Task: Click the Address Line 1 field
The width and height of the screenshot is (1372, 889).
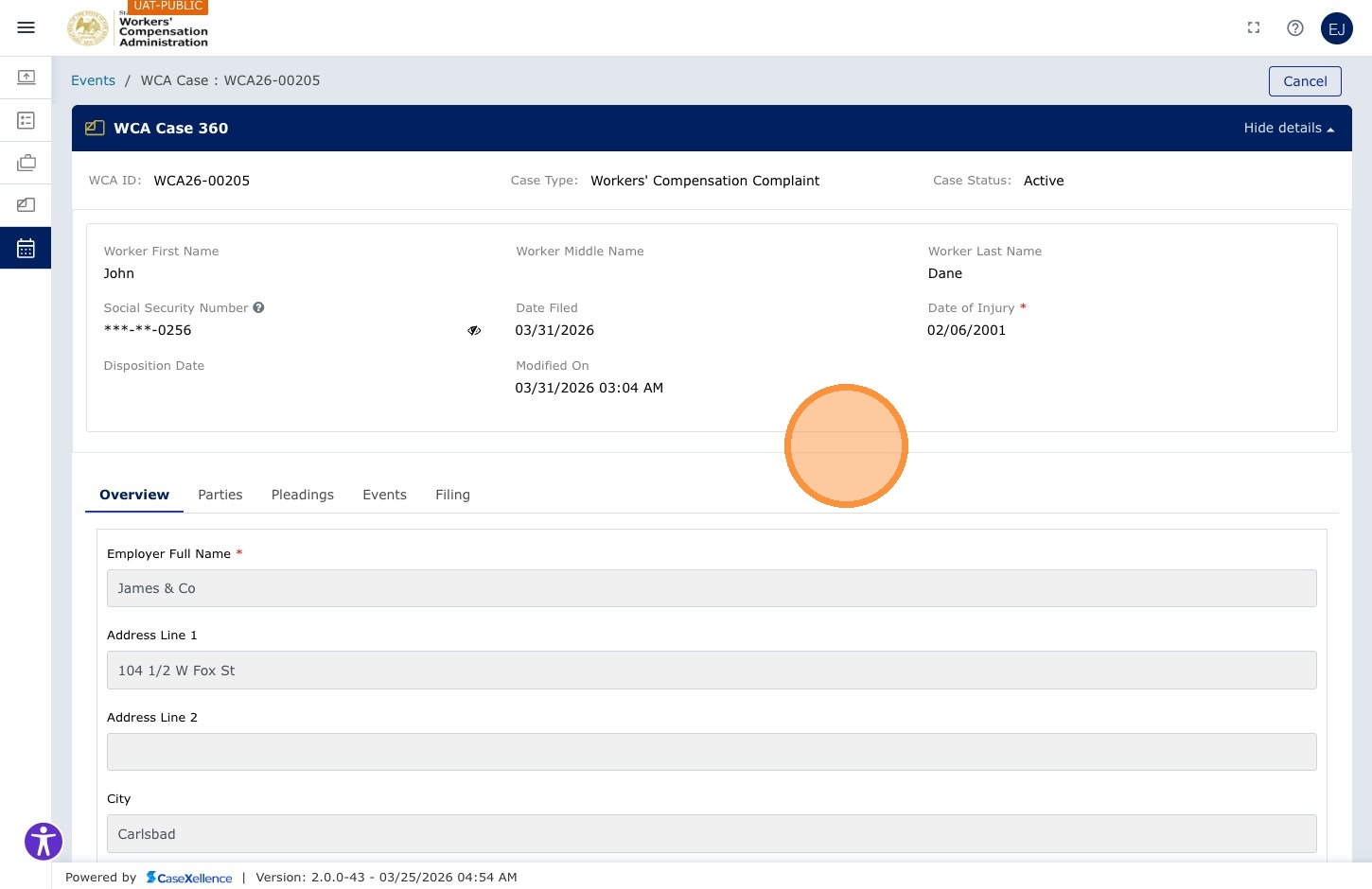Action: click(x=712, y=671)
